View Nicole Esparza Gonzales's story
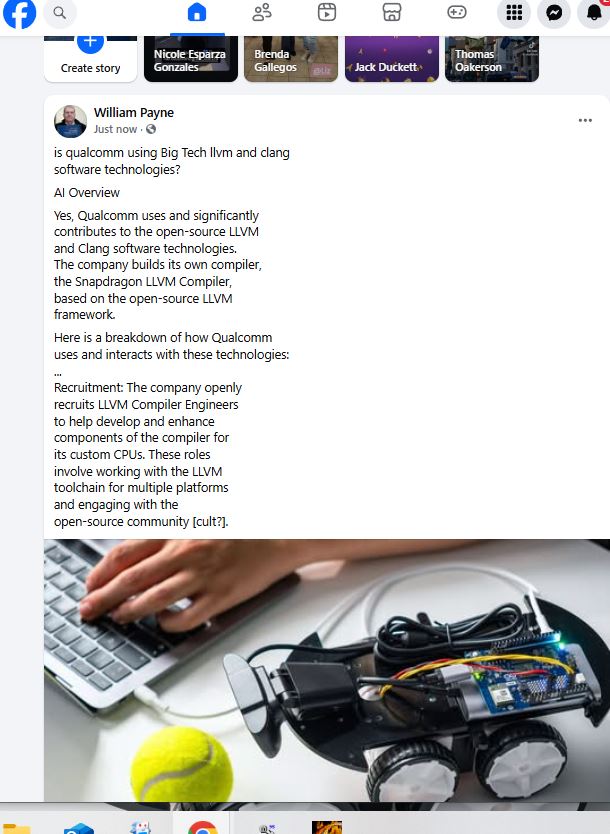Screen dimensions: 610x834 click(191, 59)
